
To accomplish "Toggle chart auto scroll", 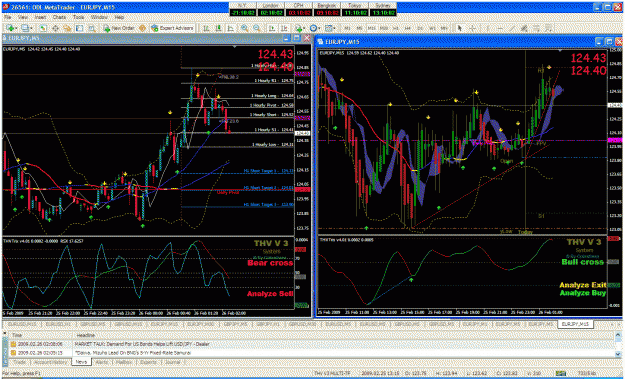I will tap(272, 28).
